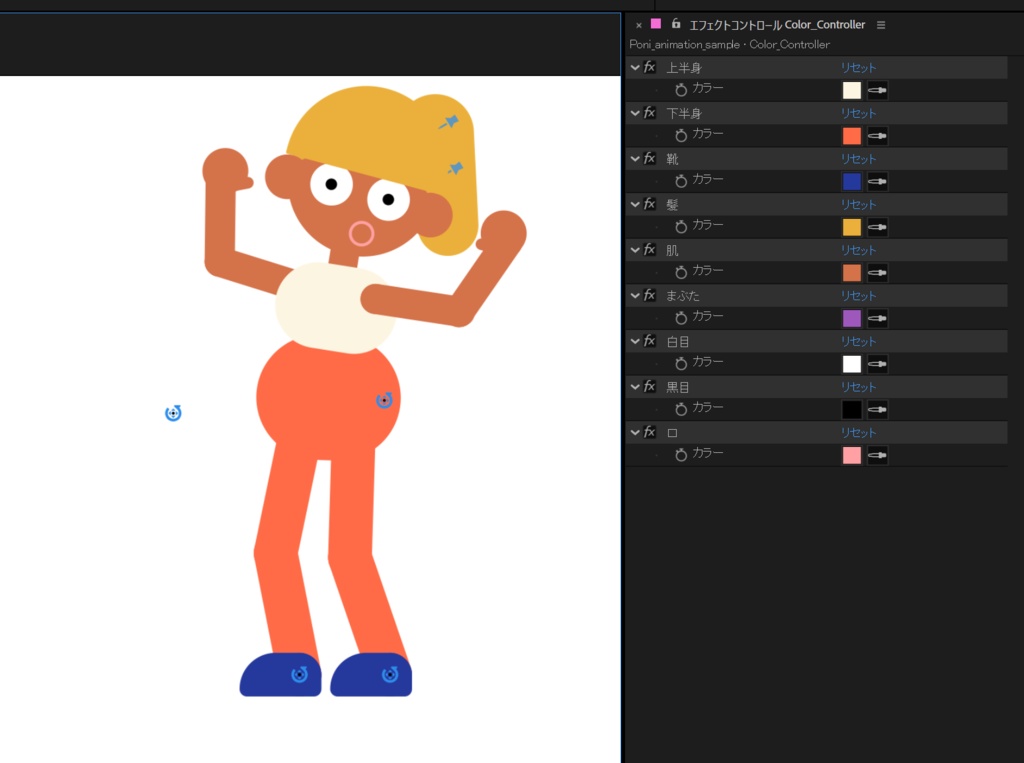This screenshot has height=763, width=1024.
Task: Click the lock icon in the Effect Controls header
Action: tap(673, 24)
